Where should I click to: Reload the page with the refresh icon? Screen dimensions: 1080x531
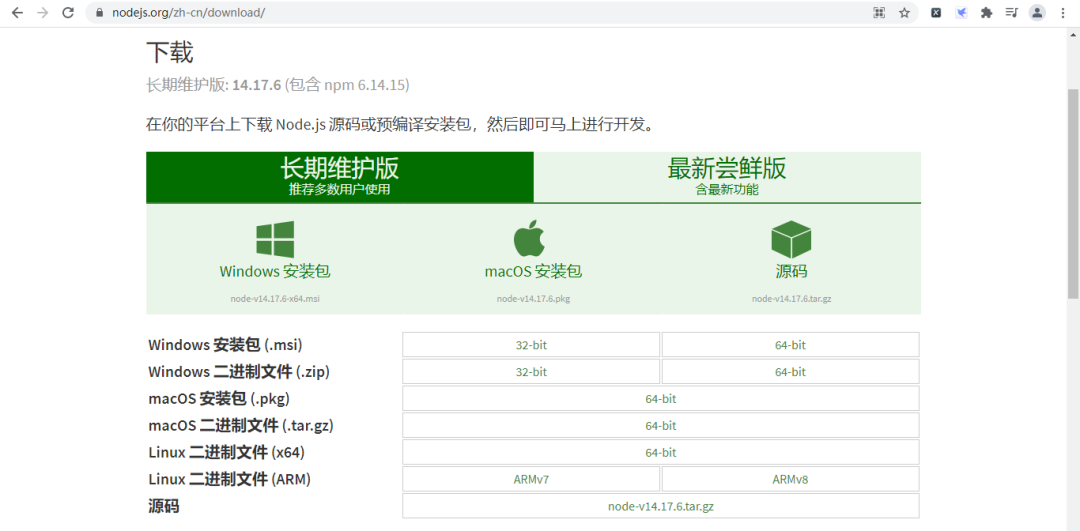click(68, 13)
